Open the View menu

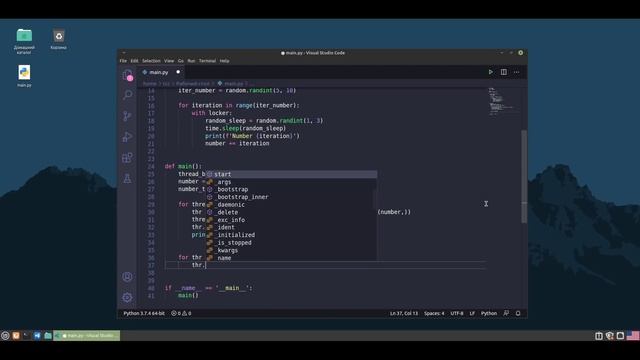tap(169, 61)
